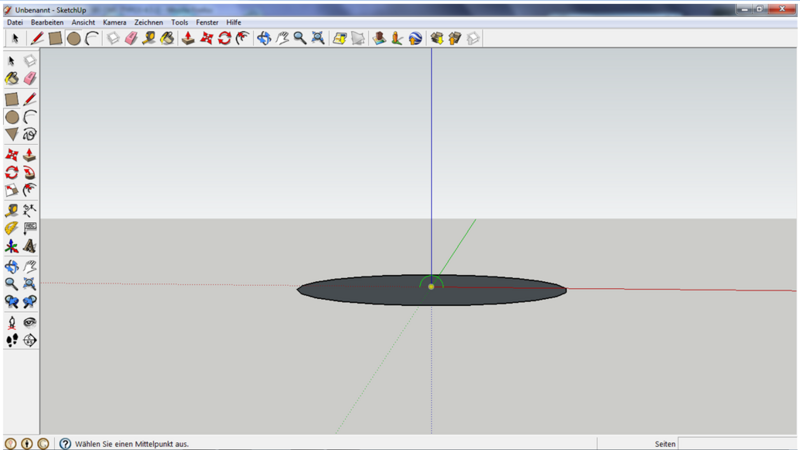Expand the Bearbeiten menu
The width and height of the screenshot is (800, 450).
47,22
